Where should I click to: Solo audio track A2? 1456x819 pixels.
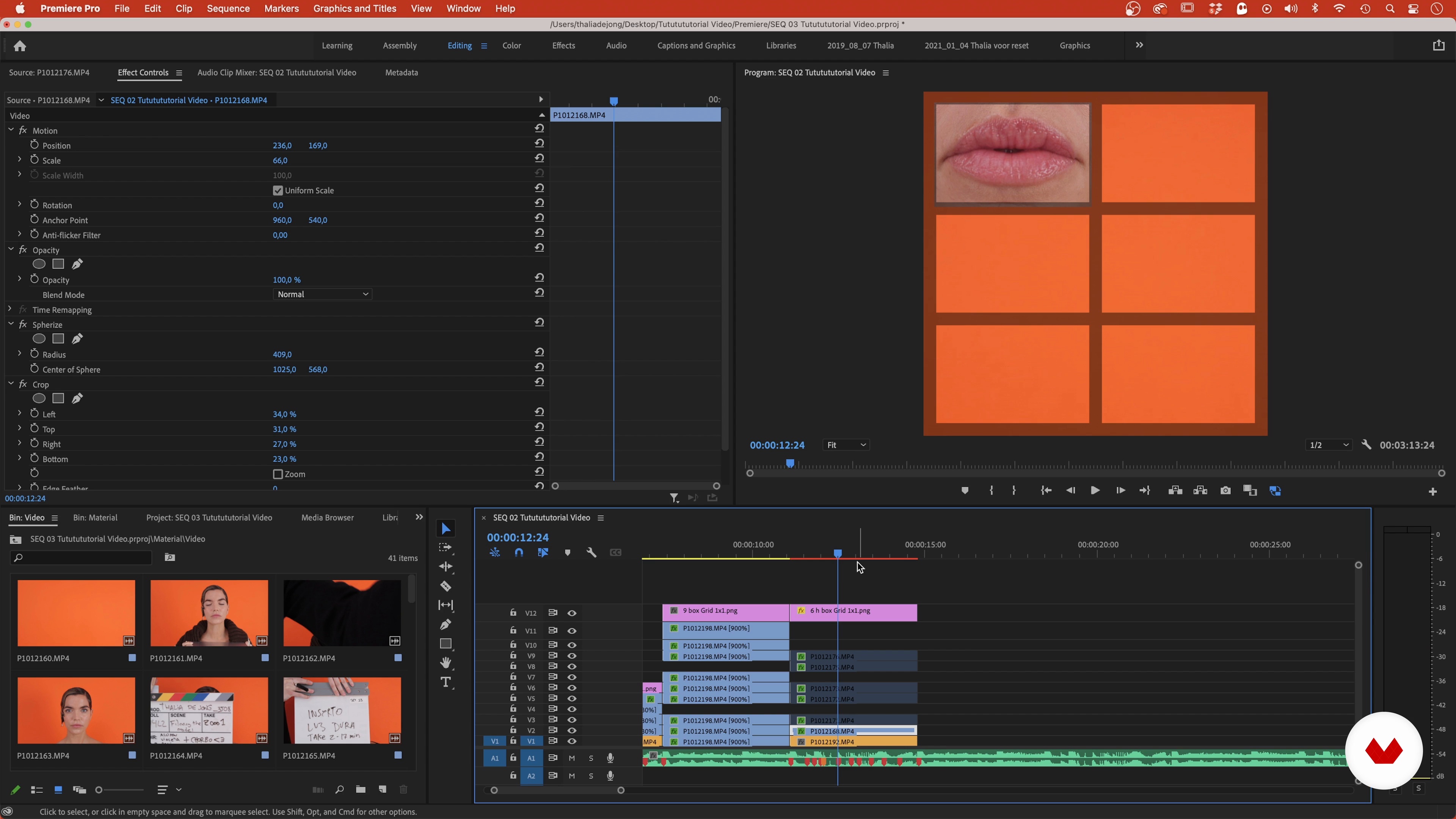click(x=591, y=776)
